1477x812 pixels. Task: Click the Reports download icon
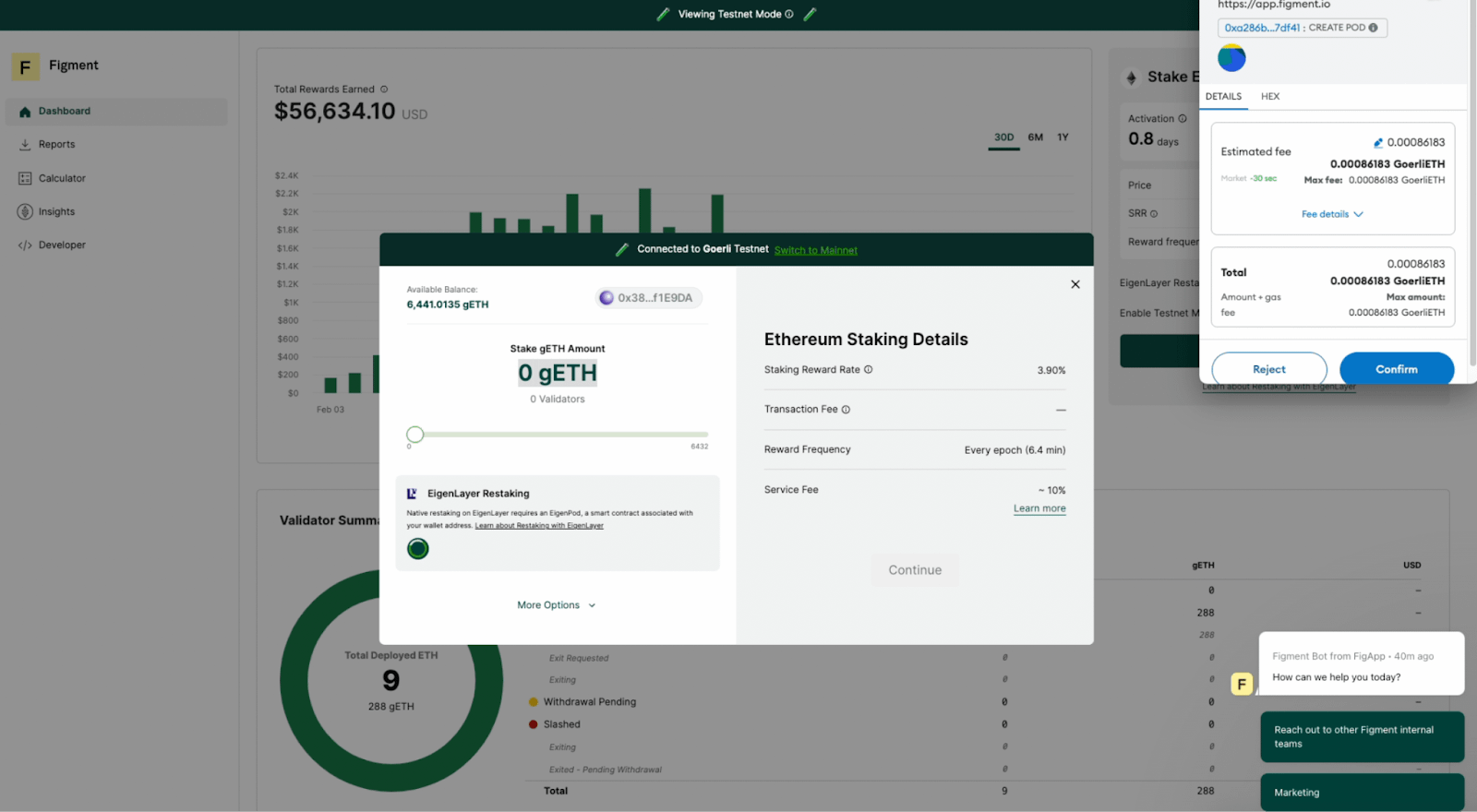tap(25, 145)
